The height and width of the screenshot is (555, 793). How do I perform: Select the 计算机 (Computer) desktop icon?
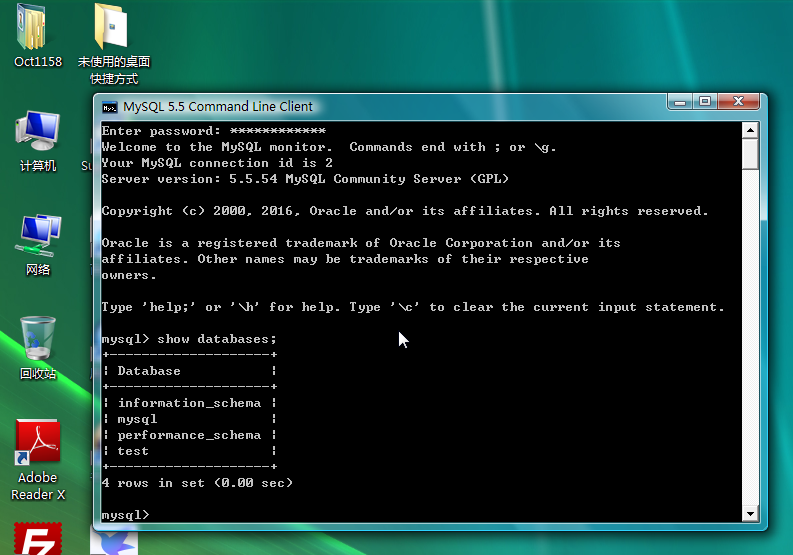click(38, 135)
